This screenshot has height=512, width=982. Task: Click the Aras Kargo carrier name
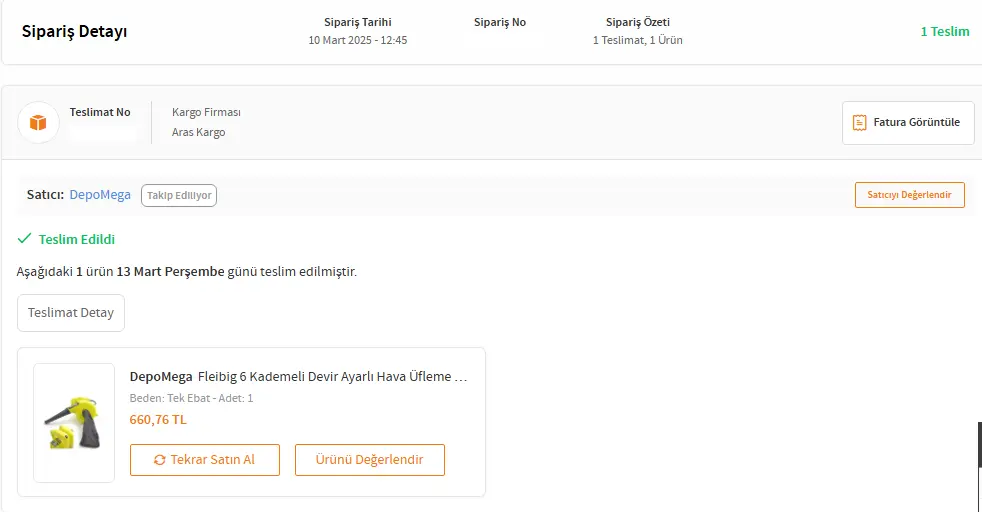click(x=199, y=133)
